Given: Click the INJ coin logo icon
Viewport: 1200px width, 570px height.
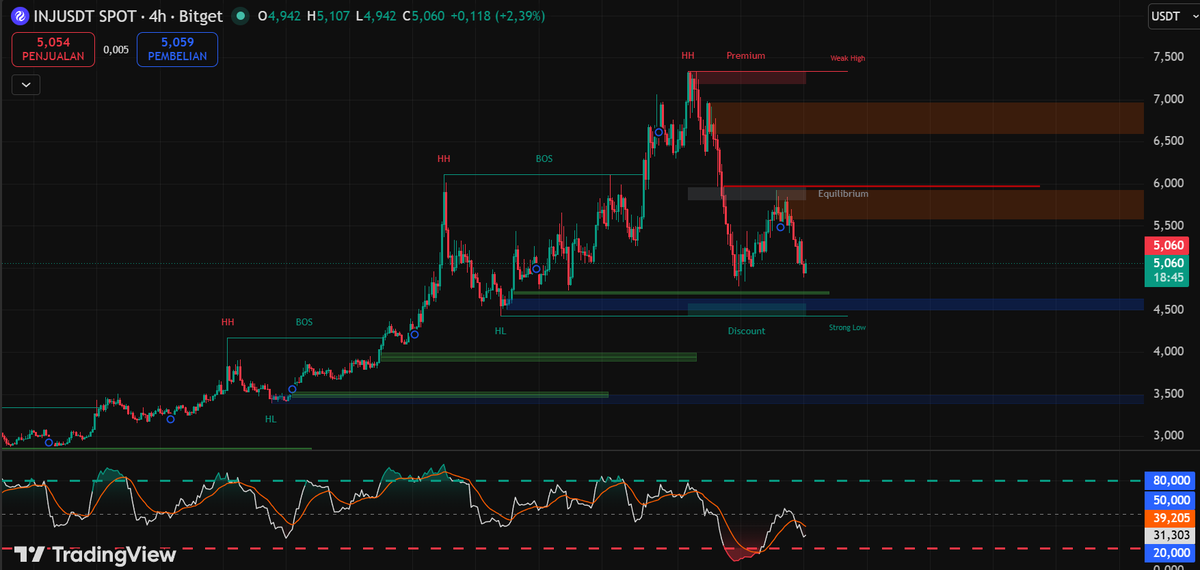Looking at the screenshot, I should coord(18,16).
